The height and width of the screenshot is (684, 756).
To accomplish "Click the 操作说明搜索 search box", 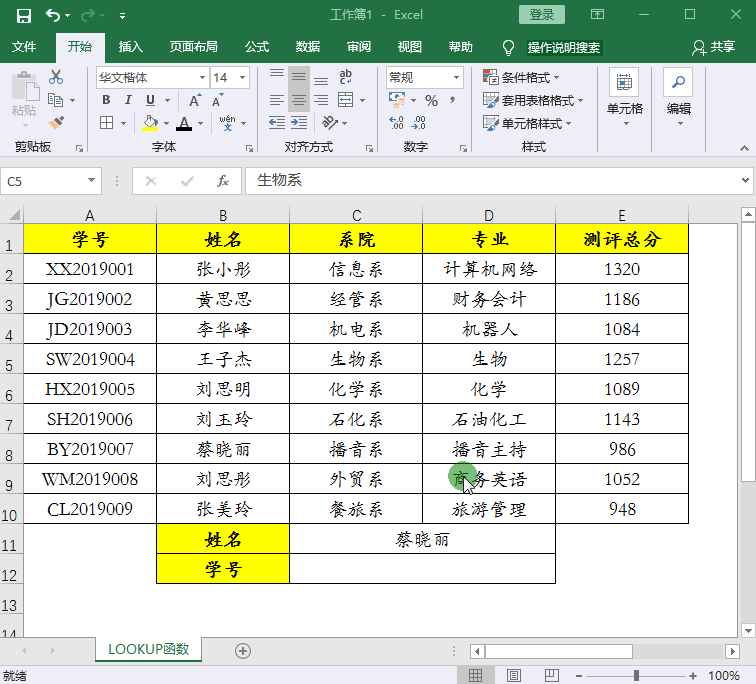I will [564, 47].
